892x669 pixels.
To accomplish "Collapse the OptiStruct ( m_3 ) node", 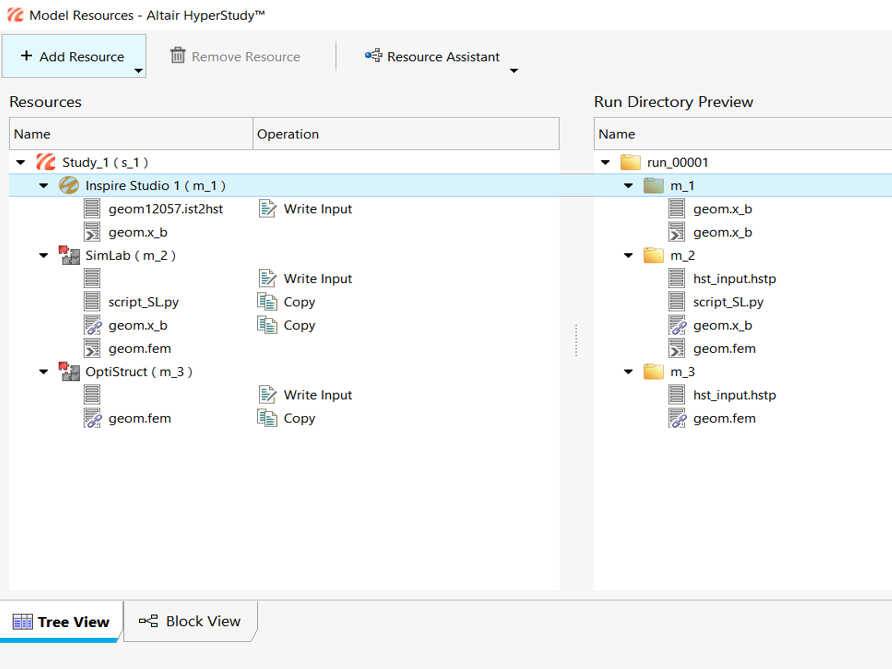I will tap(44, 371).
